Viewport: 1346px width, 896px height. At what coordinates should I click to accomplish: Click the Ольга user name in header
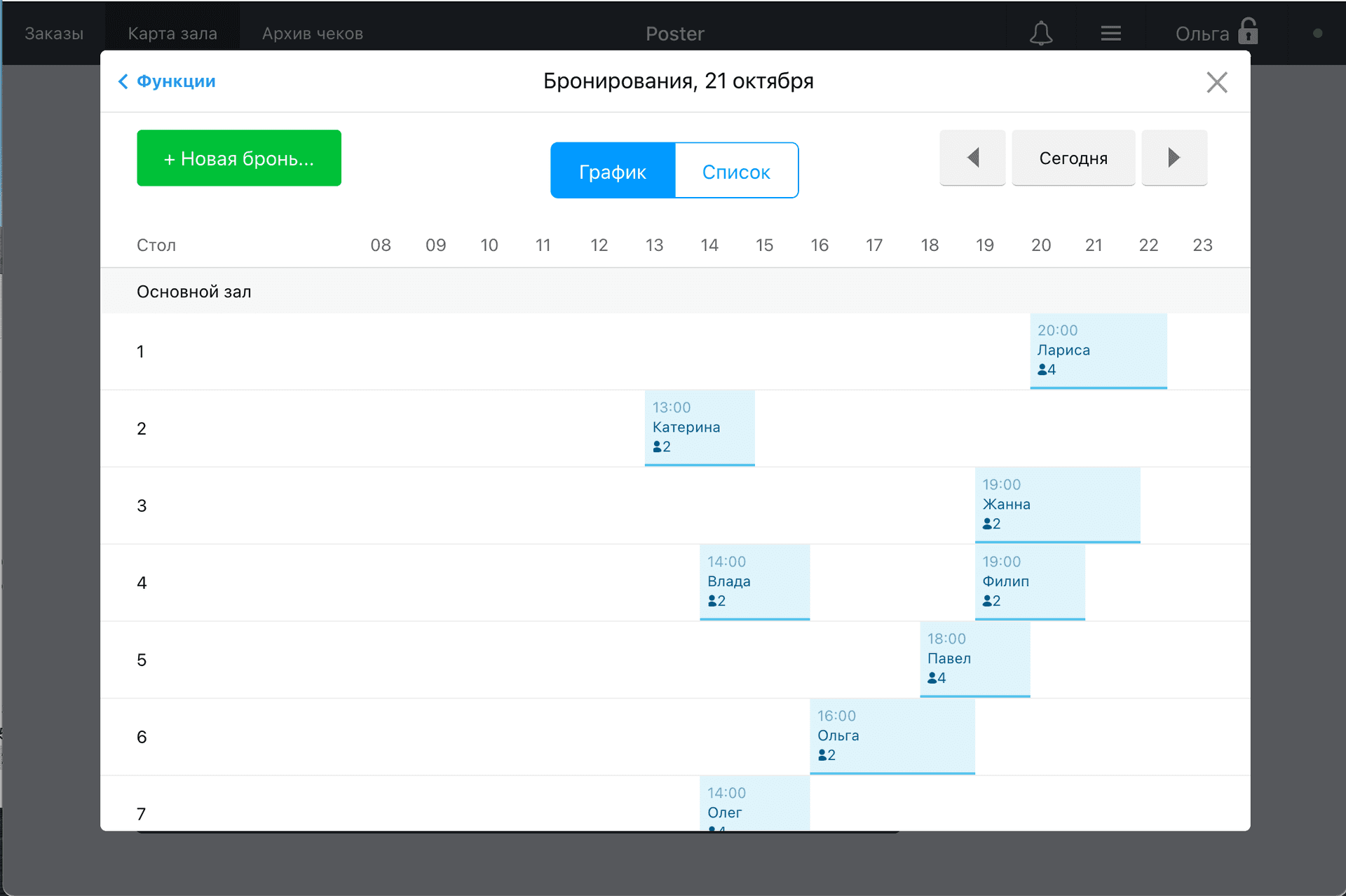[x=1202, y=34]
